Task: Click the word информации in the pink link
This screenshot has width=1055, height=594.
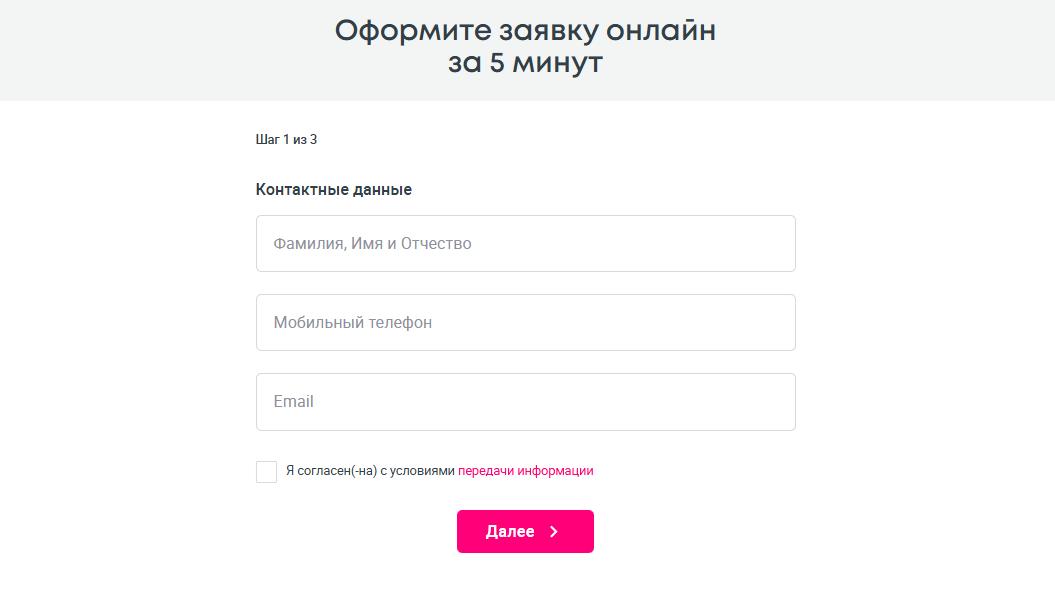Action: pyautogui.click(x=555, y=471)
